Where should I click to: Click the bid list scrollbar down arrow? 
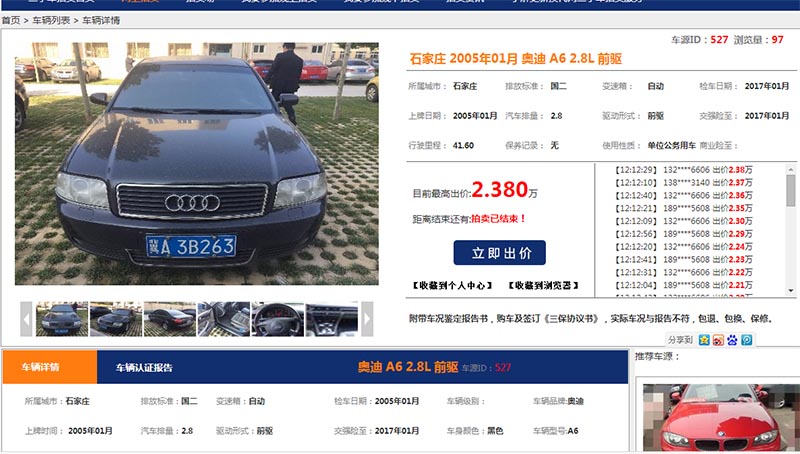click(791, 291)
